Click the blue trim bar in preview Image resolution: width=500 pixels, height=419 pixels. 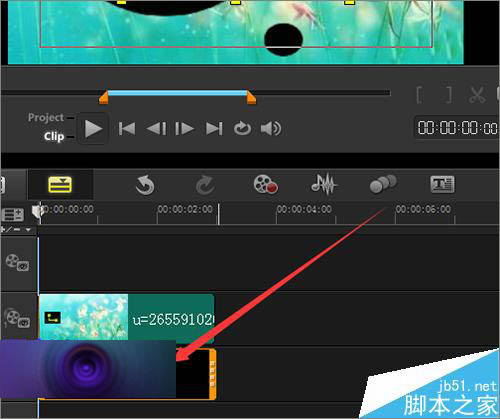tap(177, 93)
